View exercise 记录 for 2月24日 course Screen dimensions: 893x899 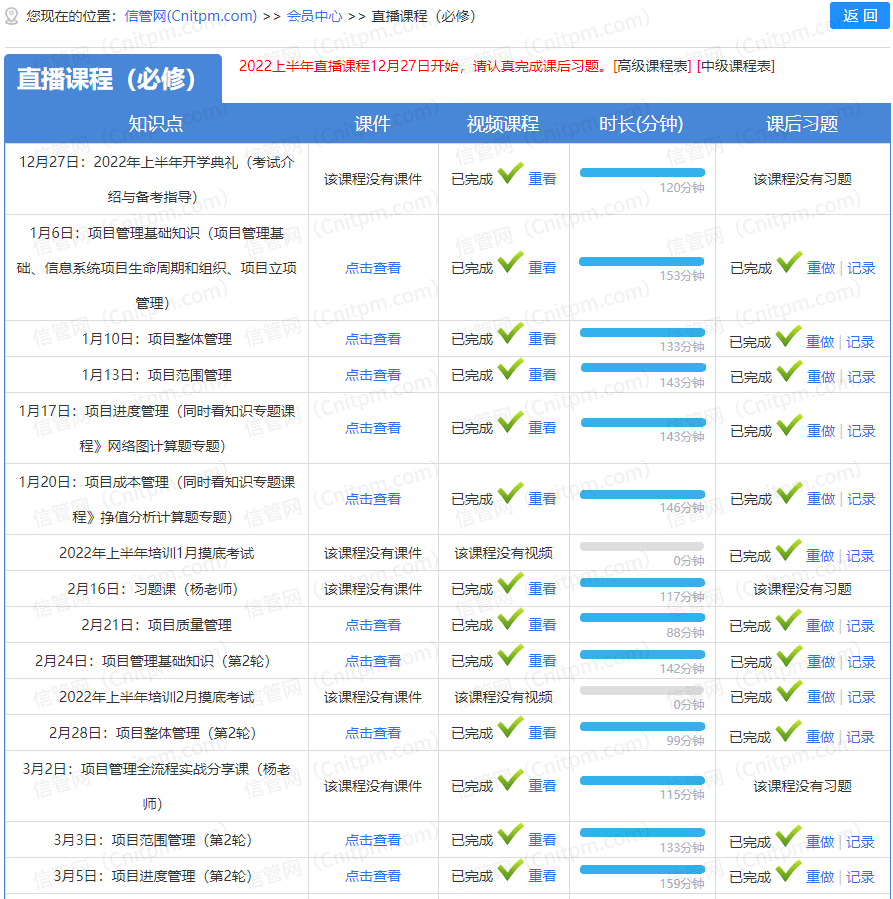[861, 662]
